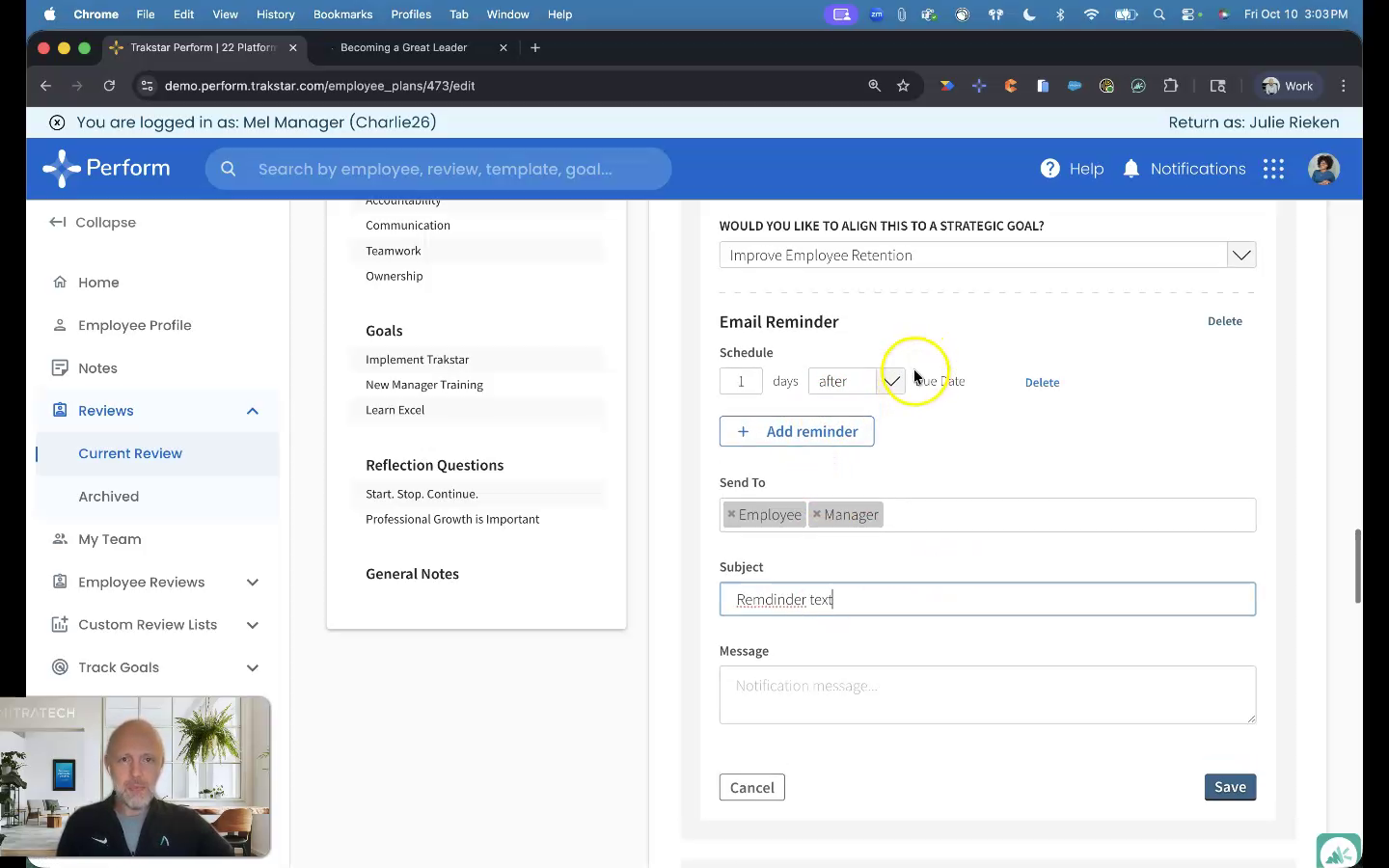
Task: Open zoom magnifier in address bar
Action: point(874,86)
